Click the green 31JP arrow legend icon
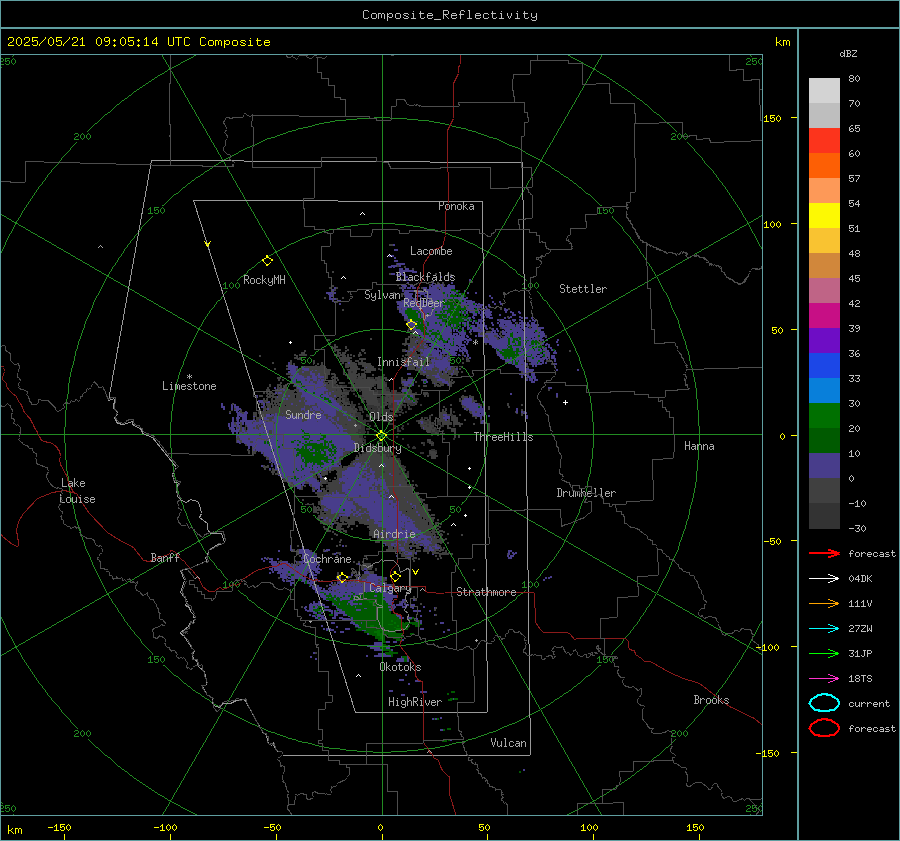 (824, 653)
